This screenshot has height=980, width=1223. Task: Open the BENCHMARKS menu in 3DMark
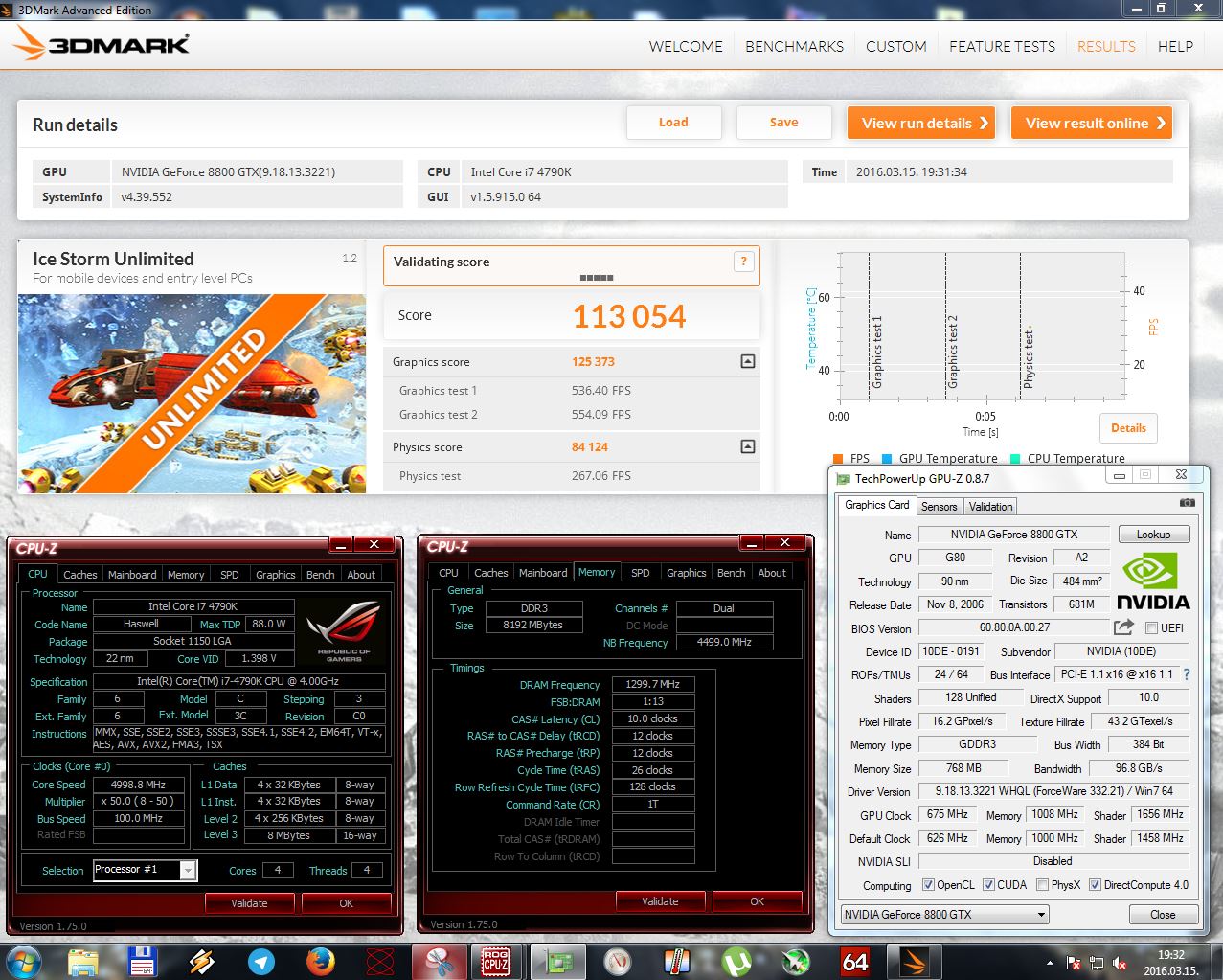(x=794, y=46)
